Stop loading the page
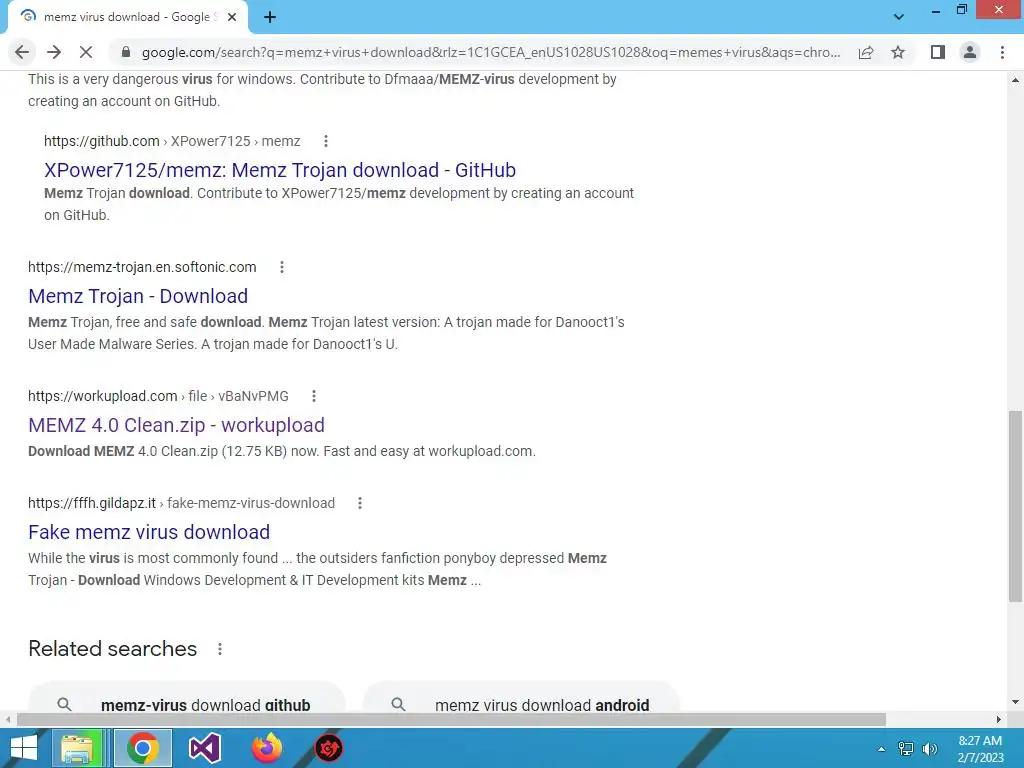The image size is (1024, 768). 86,52
